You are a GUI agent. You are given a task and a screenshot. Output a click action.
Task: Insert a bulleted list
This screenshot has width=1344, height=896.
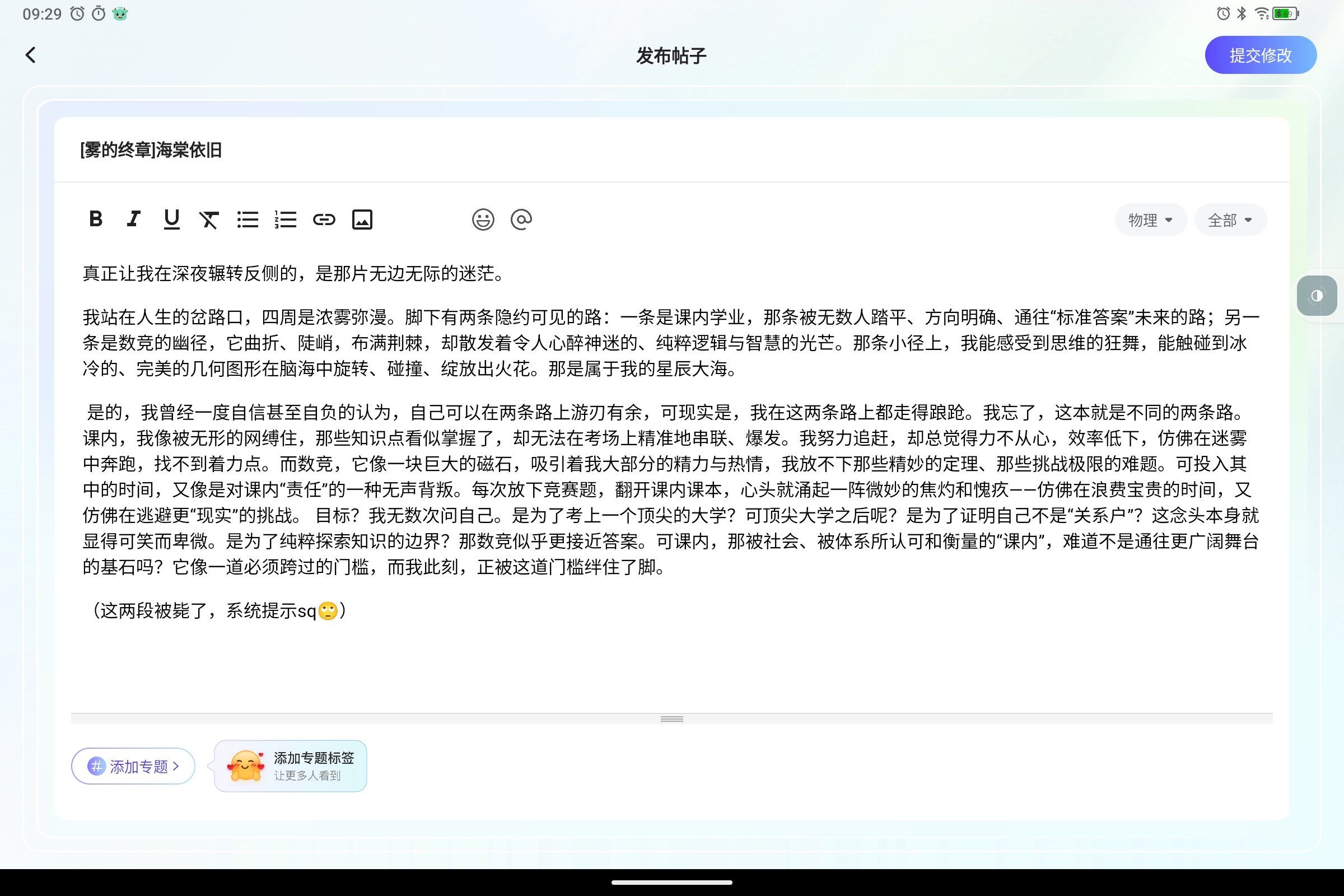(x=248, y=220)
